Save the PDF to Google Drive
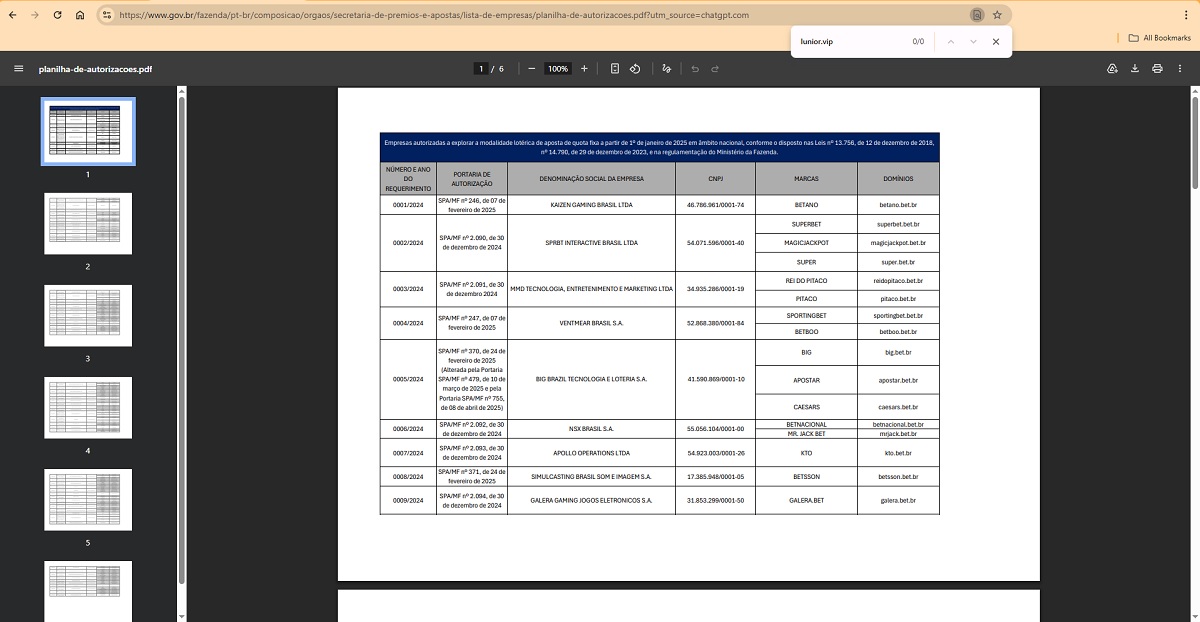Screen dimensions: 1200x622 coord(1112,69)
